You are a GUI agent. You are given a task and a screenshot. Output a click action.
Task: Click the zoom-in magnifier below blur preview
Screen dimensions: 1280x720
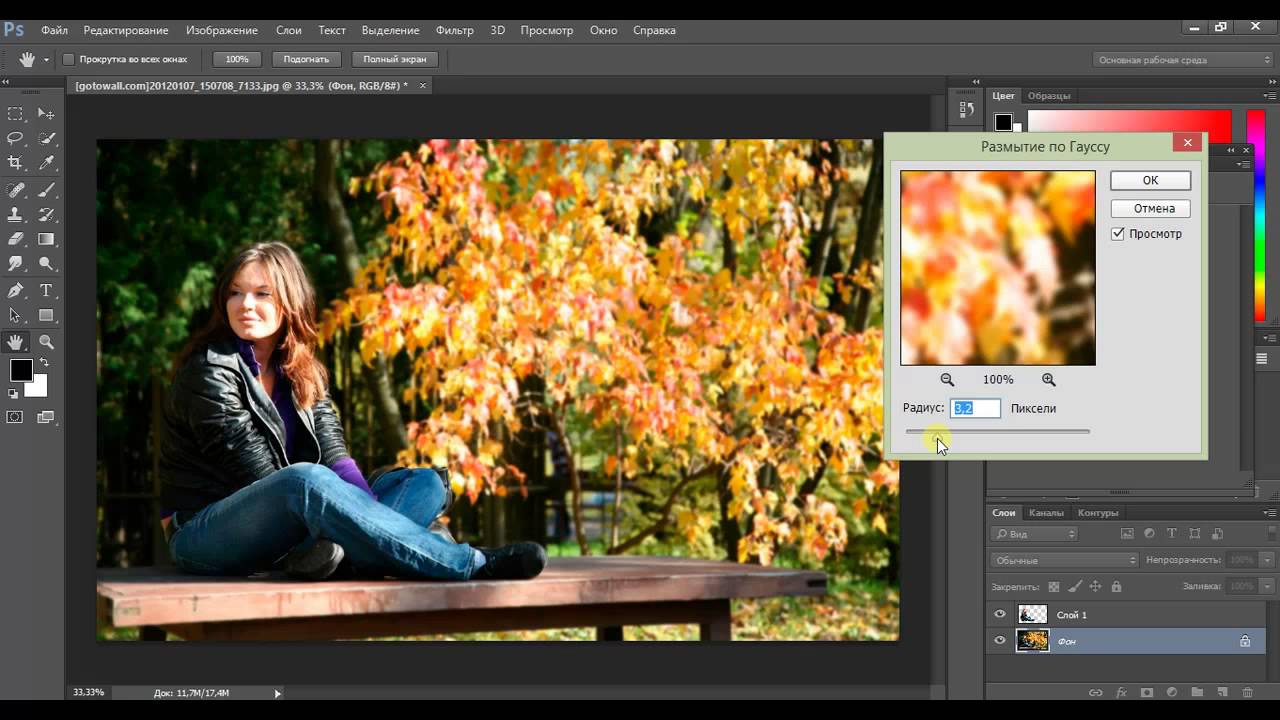click(x=1048, y=380)
